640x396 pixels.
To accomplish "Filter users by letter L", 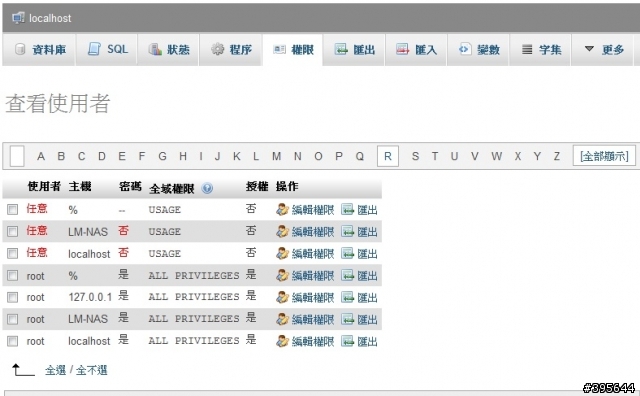I will [256, 156].
